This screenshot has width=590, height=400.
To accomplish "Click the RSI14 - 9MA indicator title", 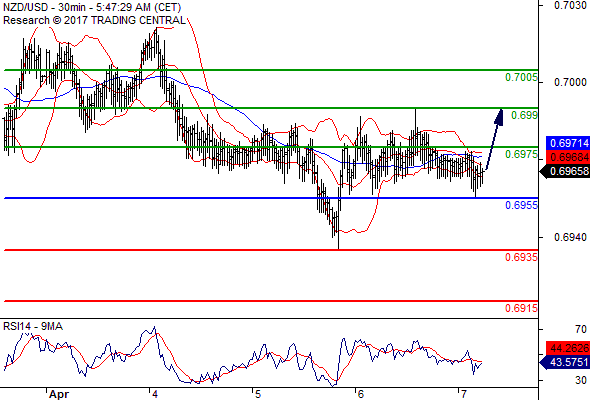I will click(33, 326).
